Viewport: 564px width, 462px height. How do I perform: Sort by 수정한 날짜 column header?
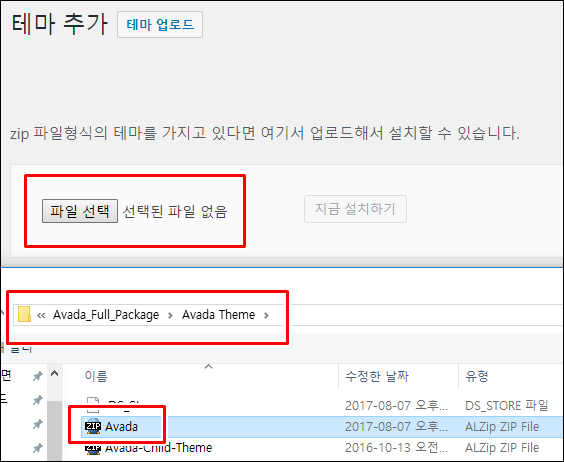[377, 376]
